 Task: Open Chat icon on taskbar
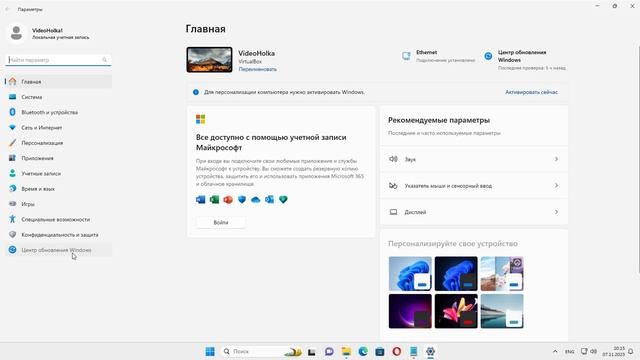coord(329,351)
